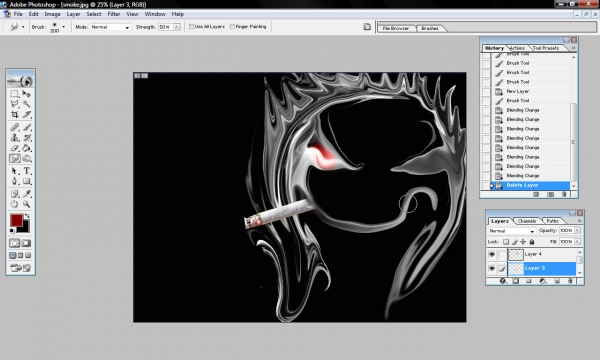Open the brush preset picker arrow
This screenshot has height=360, width=600.
coord(63,27)
